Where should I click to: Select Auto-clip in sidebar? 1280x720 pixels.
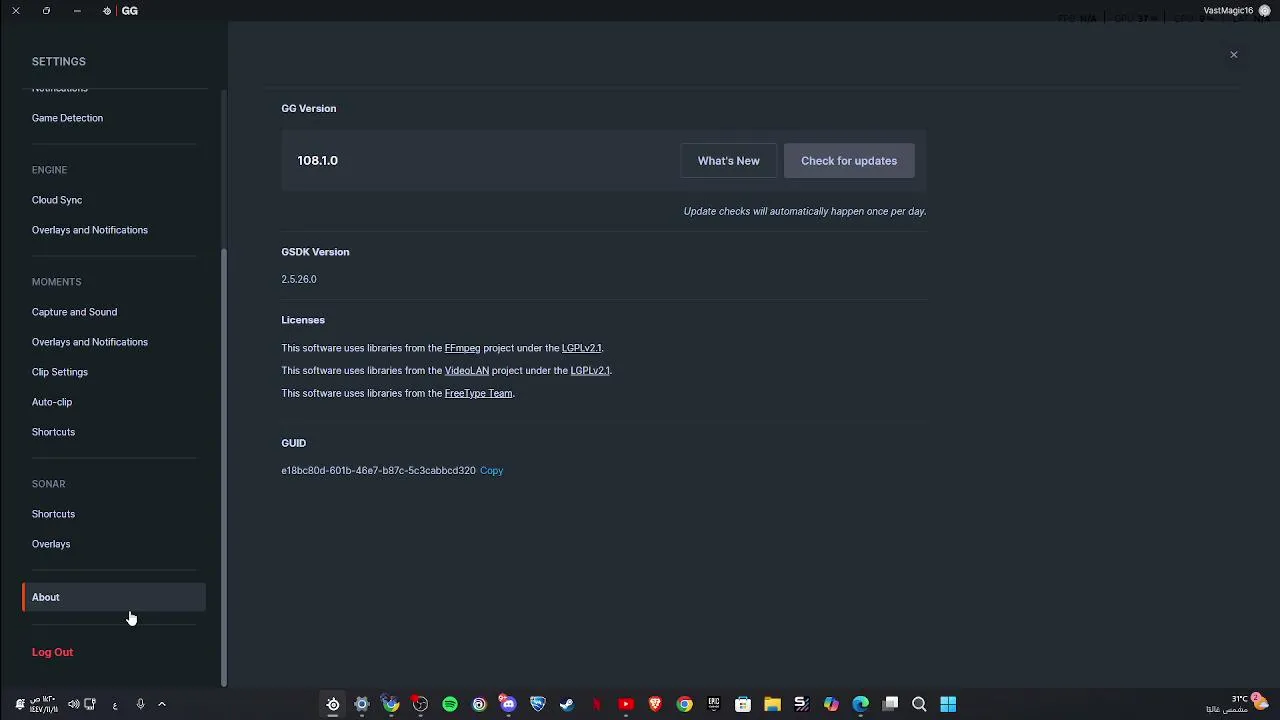52,402
